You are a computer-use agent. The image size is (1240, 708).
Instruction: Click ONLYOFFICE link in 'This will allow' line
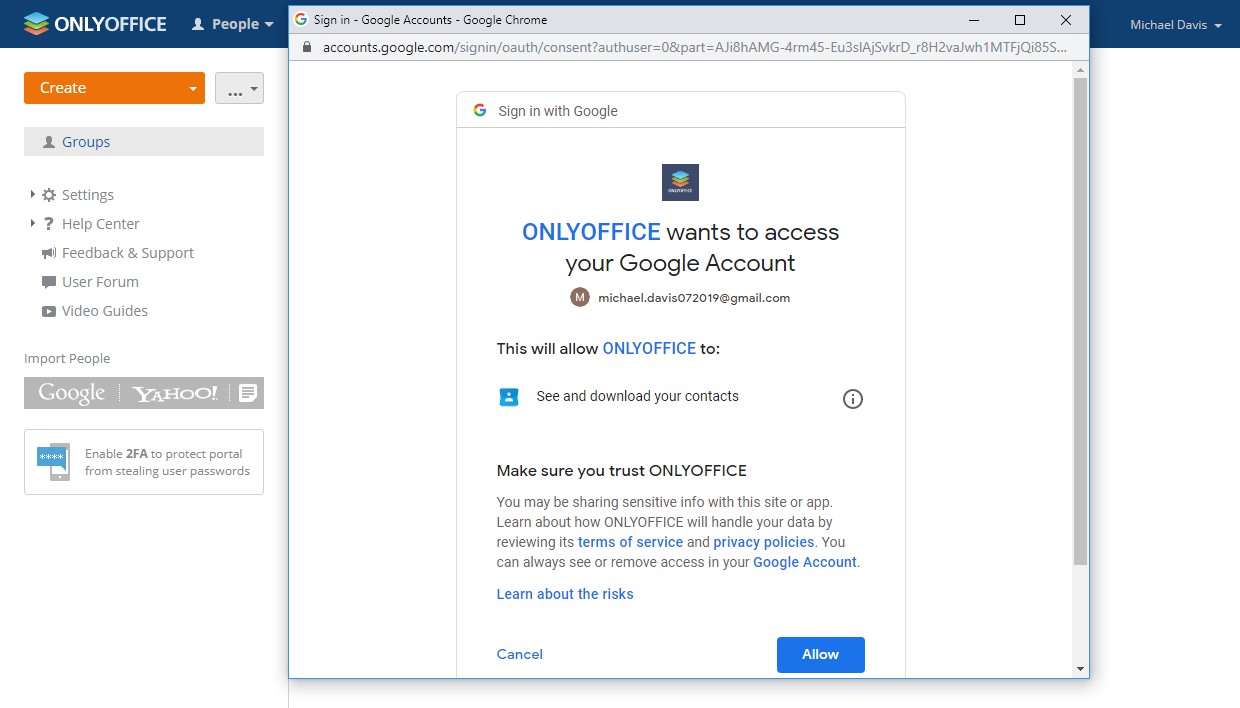649,348
